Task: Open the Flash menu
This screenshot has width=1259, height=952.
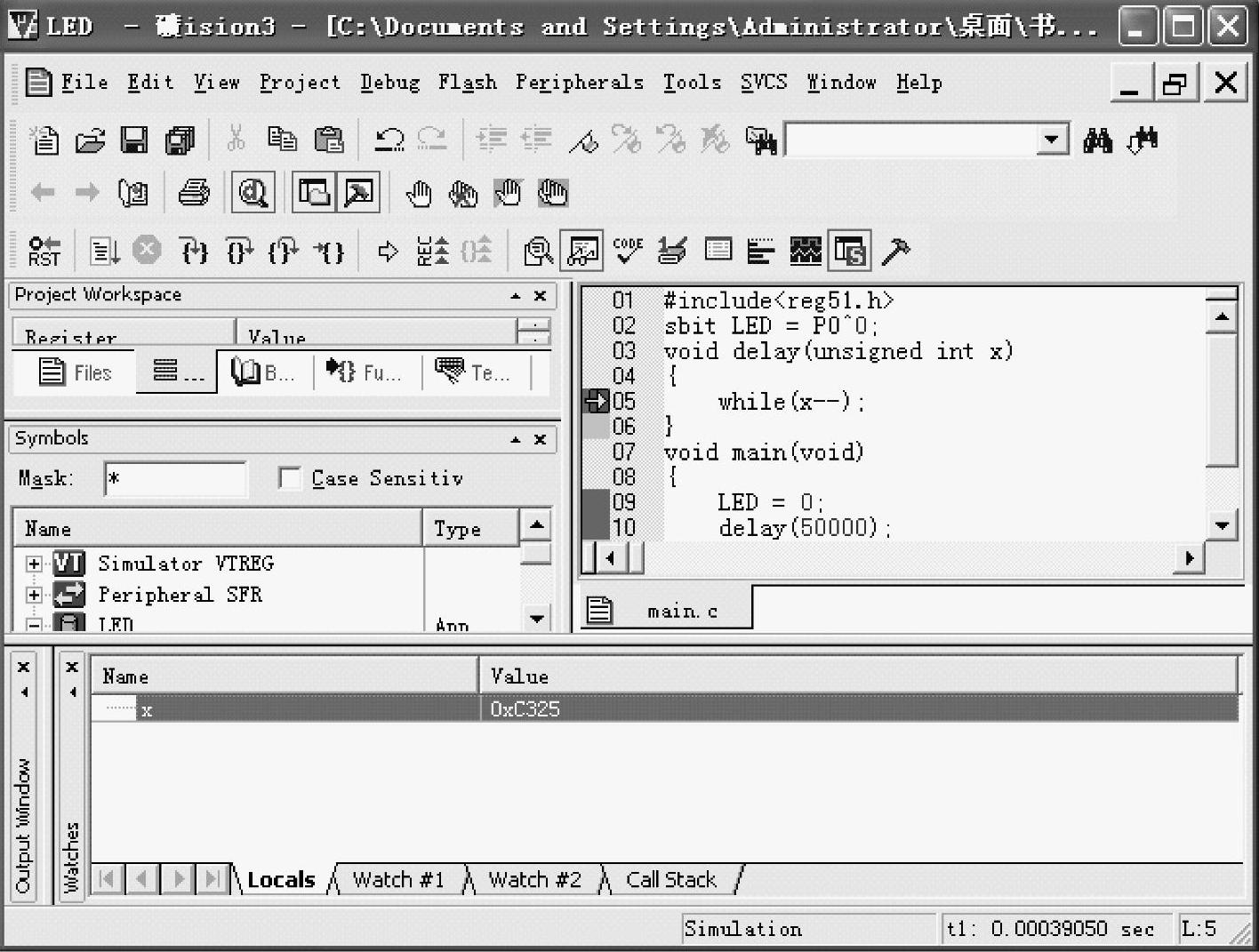Action: tap(468, 83)
